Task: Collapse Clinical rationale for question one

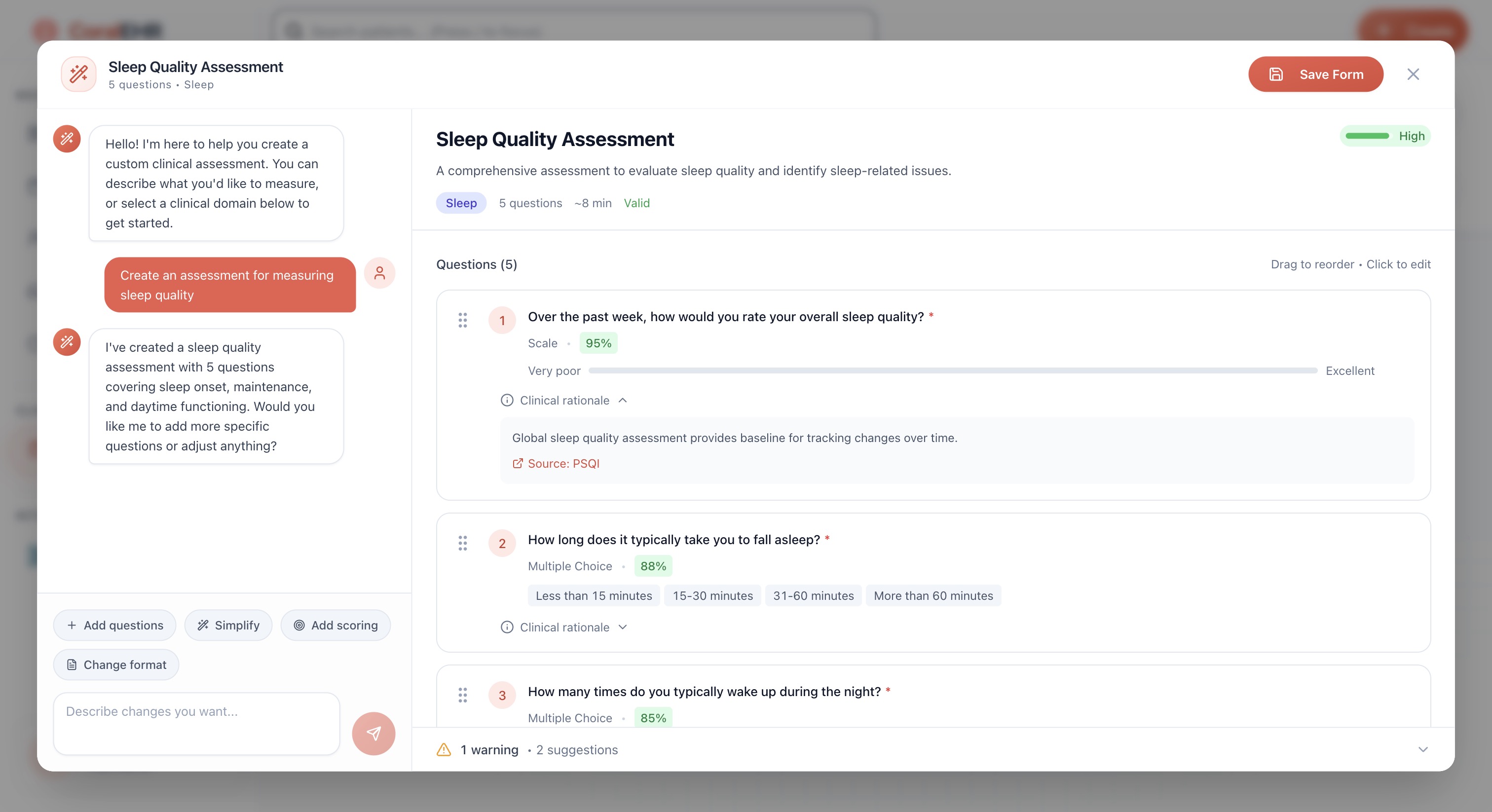Action: [x=623, y=400]
